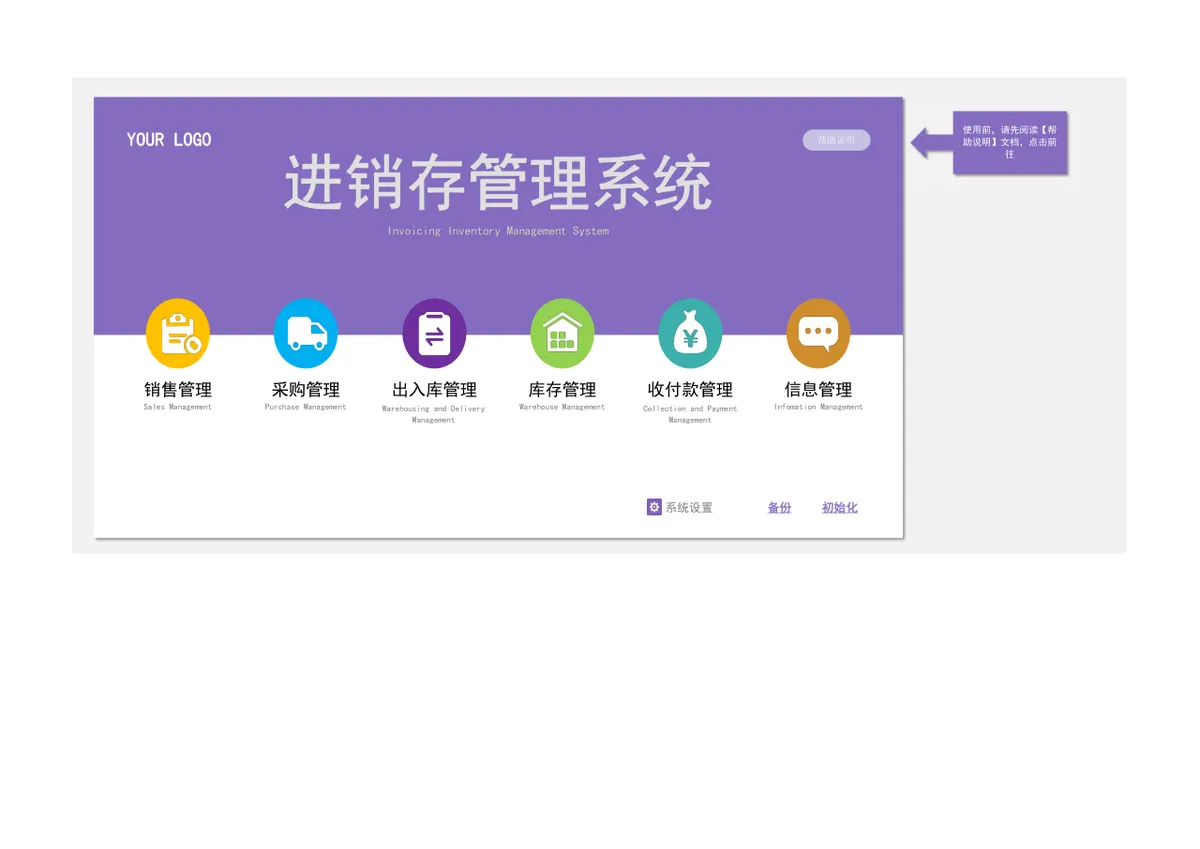Open the teal money bag payment icon
1200x849 pixels.
point(690,334)
